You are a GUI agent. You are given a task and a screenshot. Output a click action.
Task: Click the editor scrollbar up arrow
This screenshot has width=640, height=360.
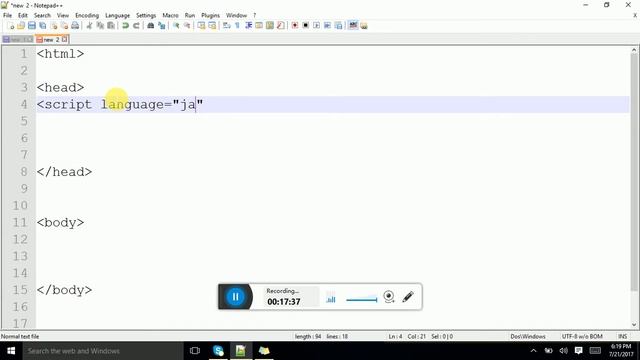pyautogui.click(x=634, y=50)
